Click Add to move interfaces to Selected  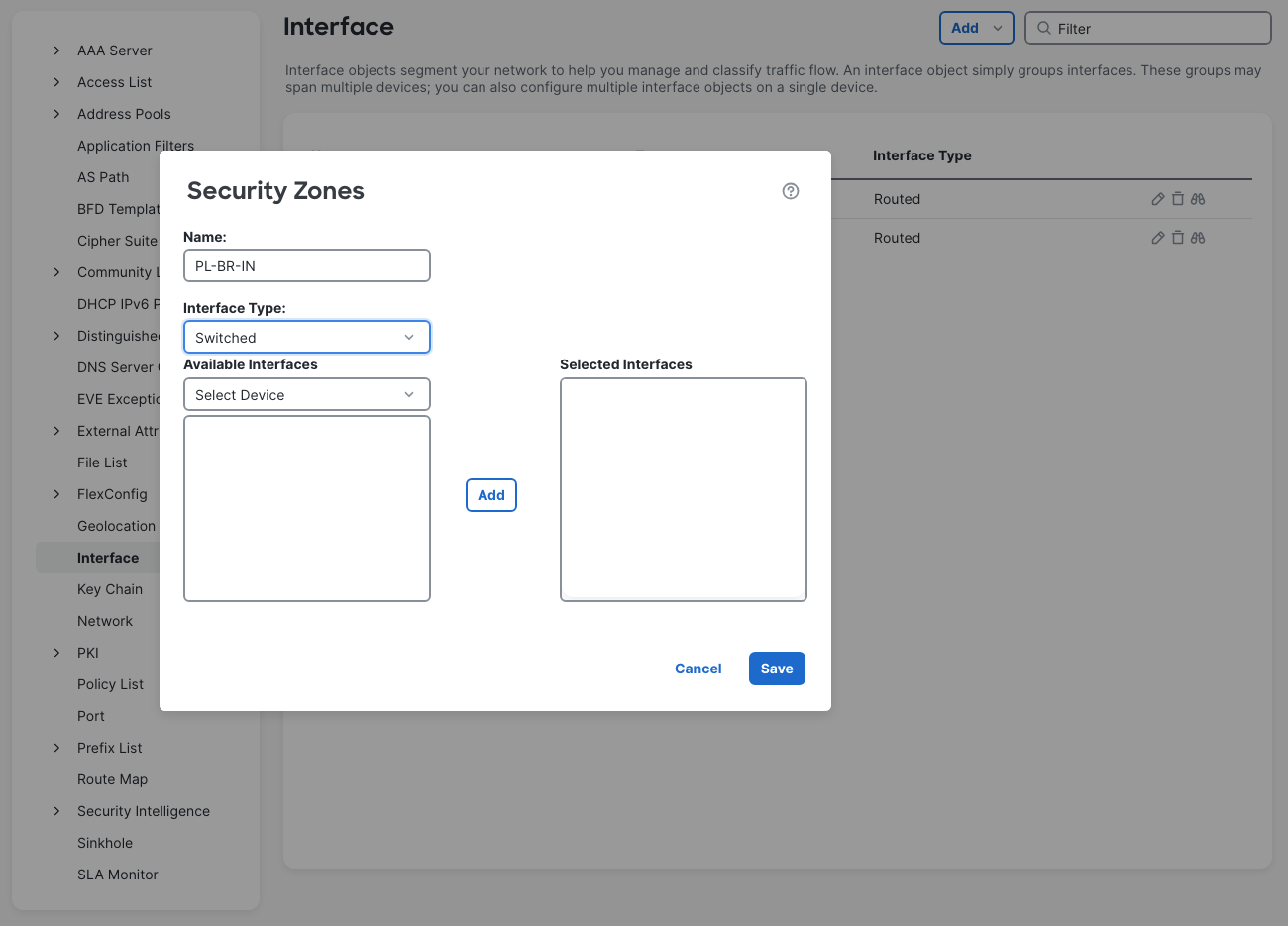491,495
